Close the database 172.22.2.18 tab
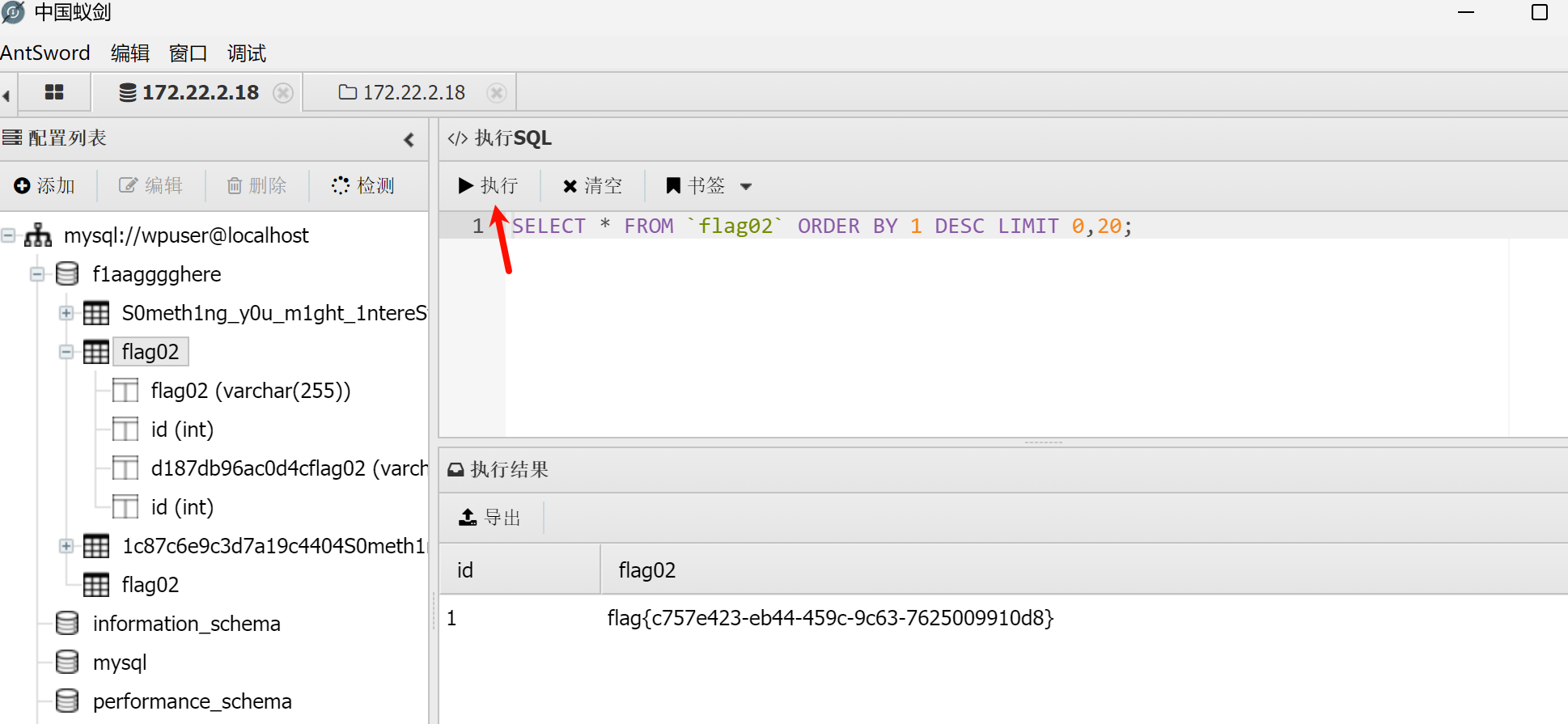The width and height of the screenshot is (1568, 724). point(282,93)
